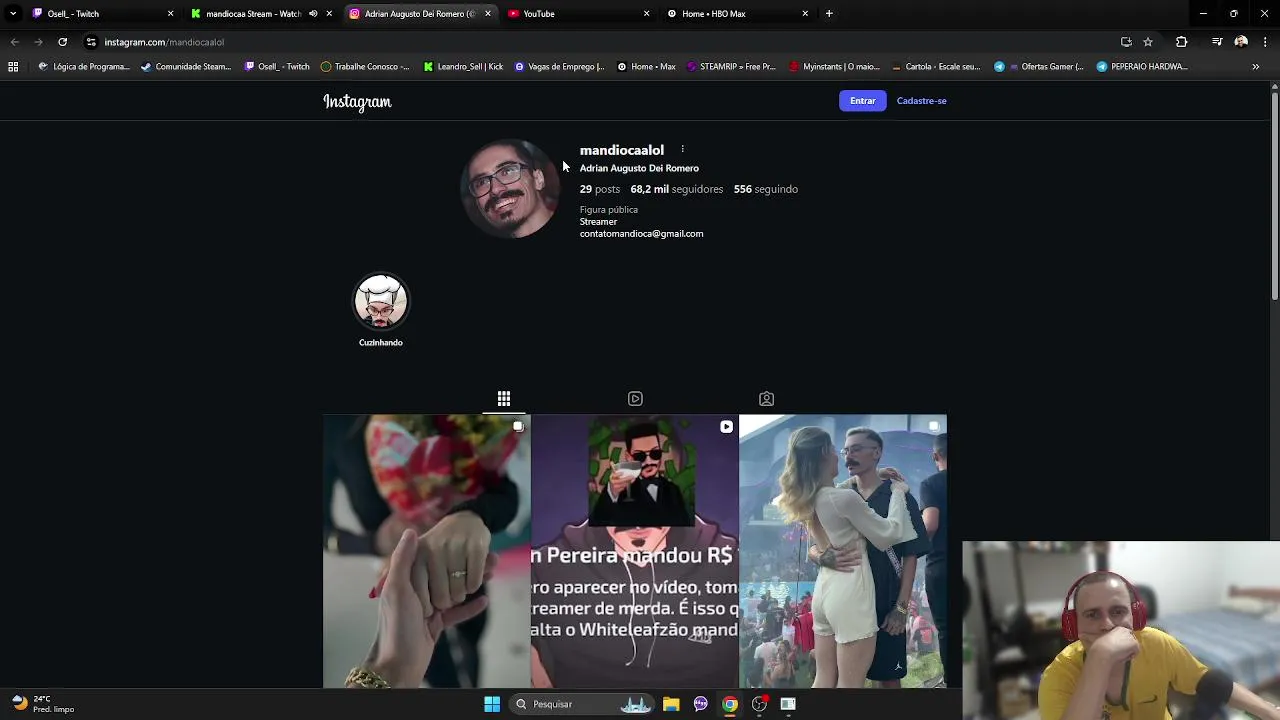1280x720 pixels.
Task: Click the 68,2 mil seguidores count
Action: 676,189
